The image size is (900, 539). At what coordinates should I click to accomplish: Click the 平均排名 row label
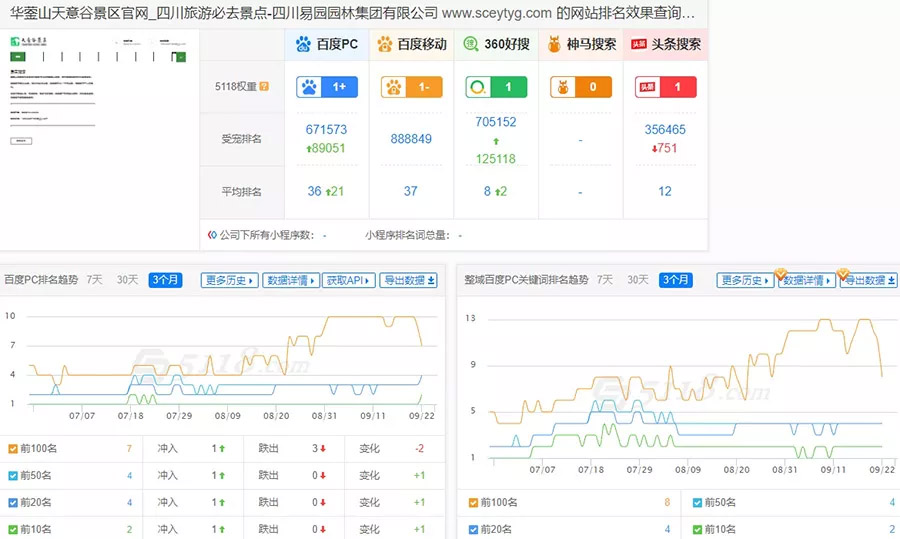(241, 191)
